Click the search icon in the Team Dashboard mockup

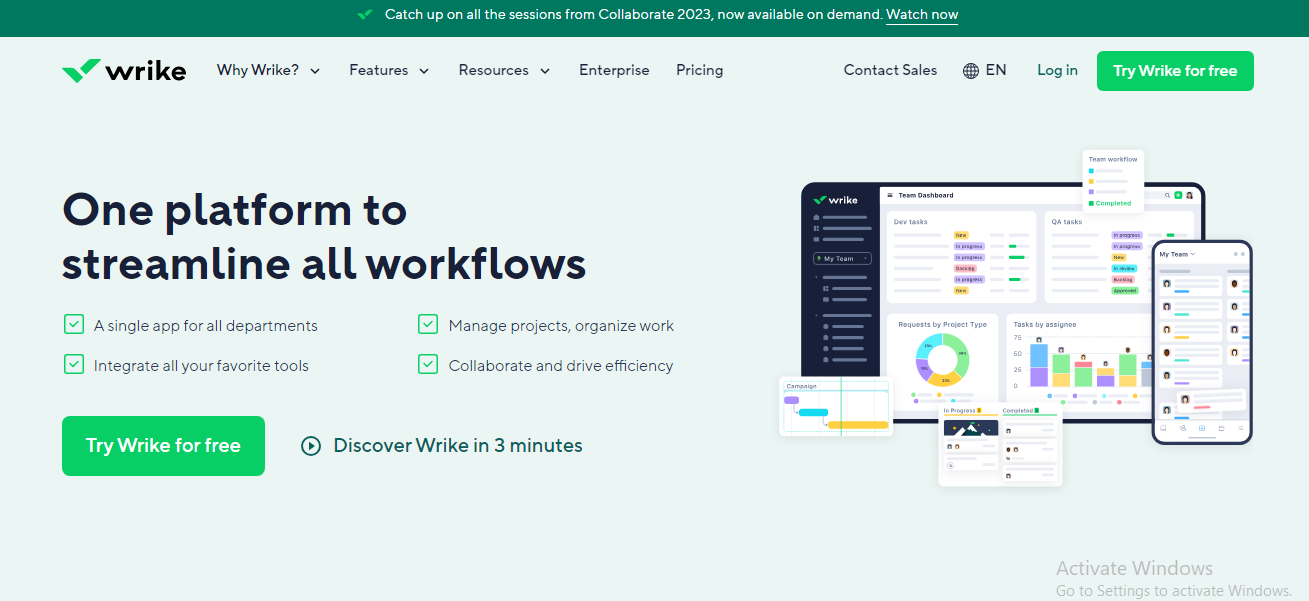[1167, 196]
